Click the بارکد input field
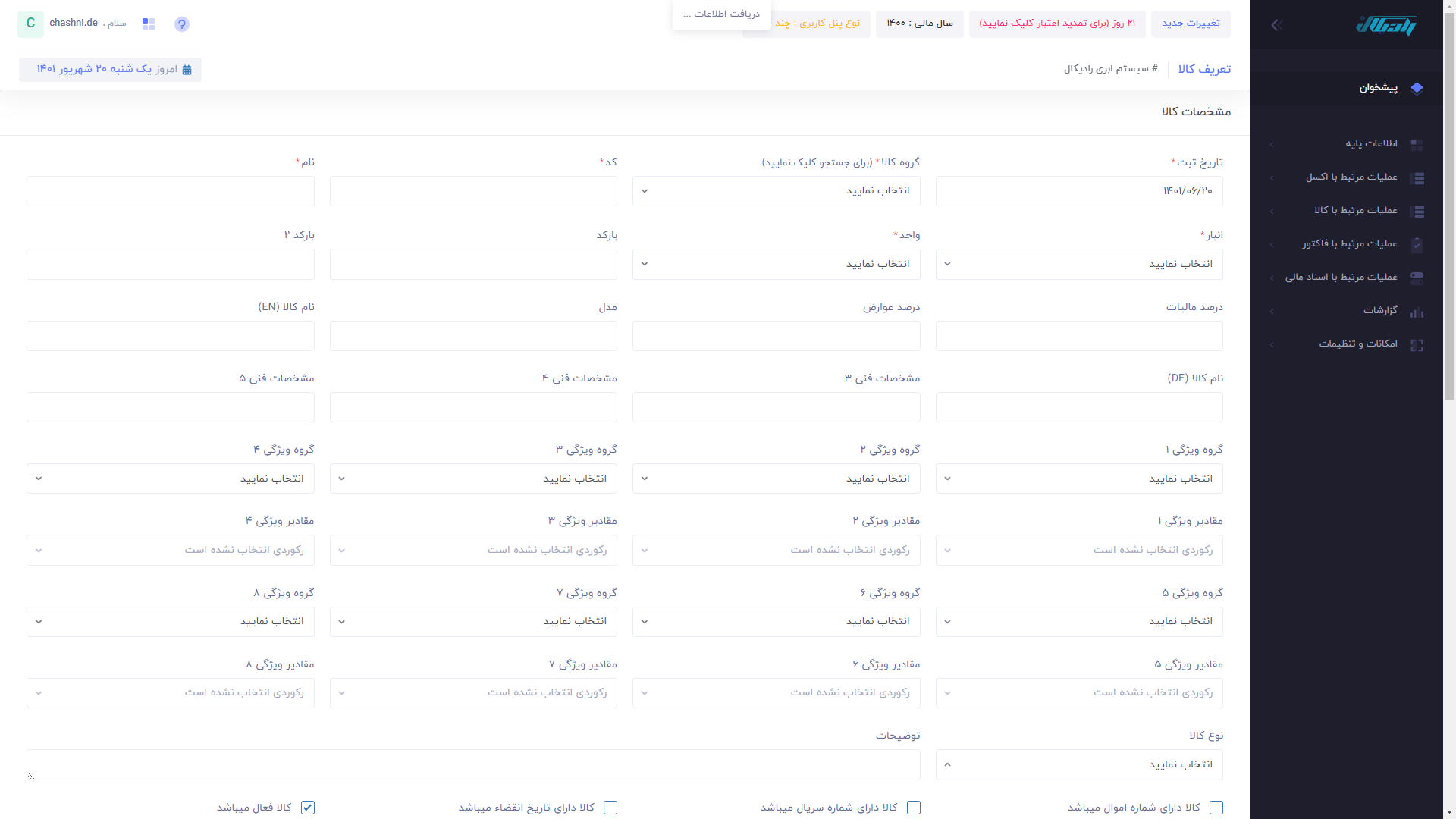The height and width of the screenshot is (819, 1456). (473, 264)
